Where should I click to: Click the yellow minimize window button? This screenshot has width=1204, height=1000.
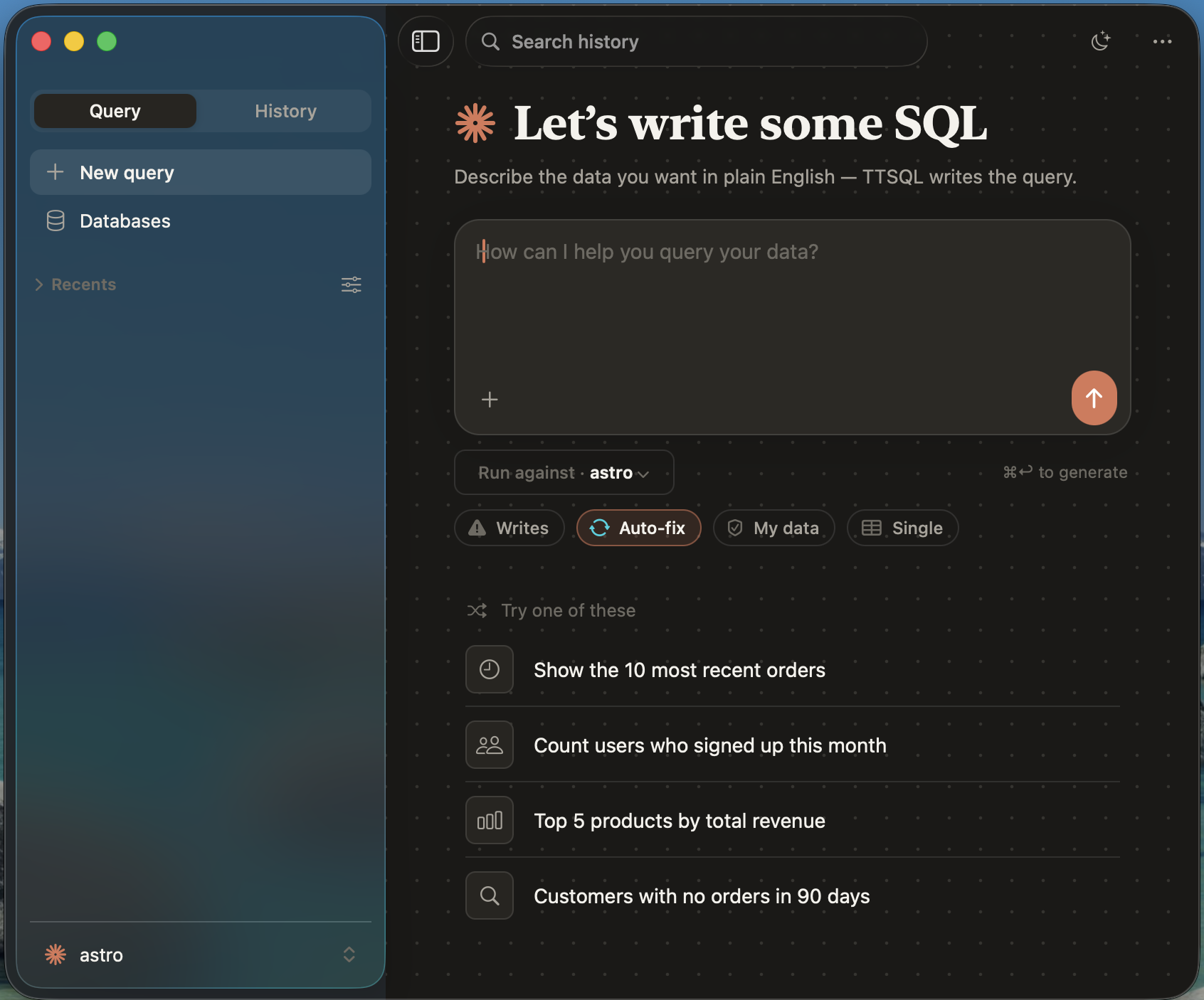(74, 41)
